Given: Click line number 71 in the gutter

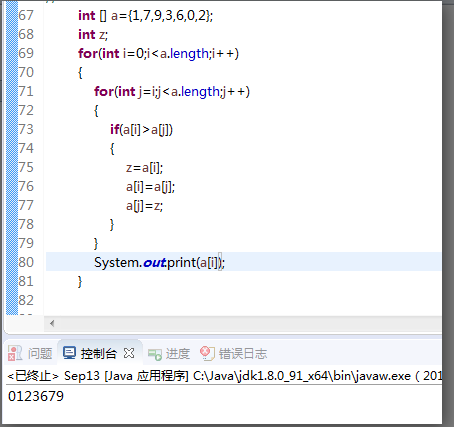Looking at the screenshot, I should pos(26,92).
